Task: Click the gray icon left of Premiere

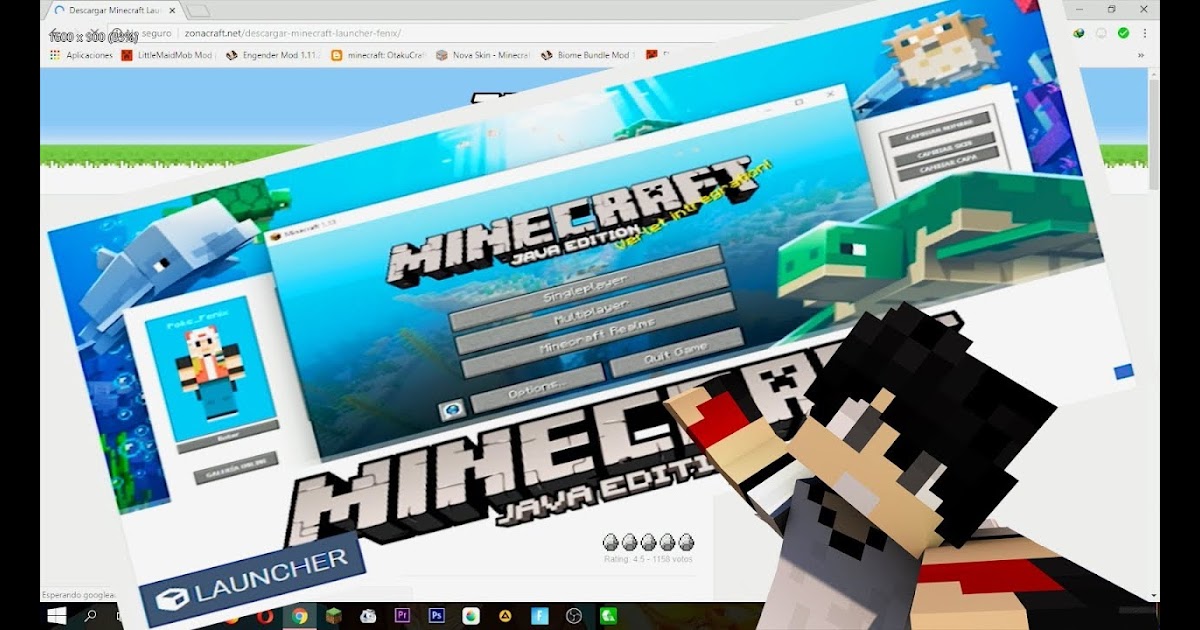Action: point(368,616)
